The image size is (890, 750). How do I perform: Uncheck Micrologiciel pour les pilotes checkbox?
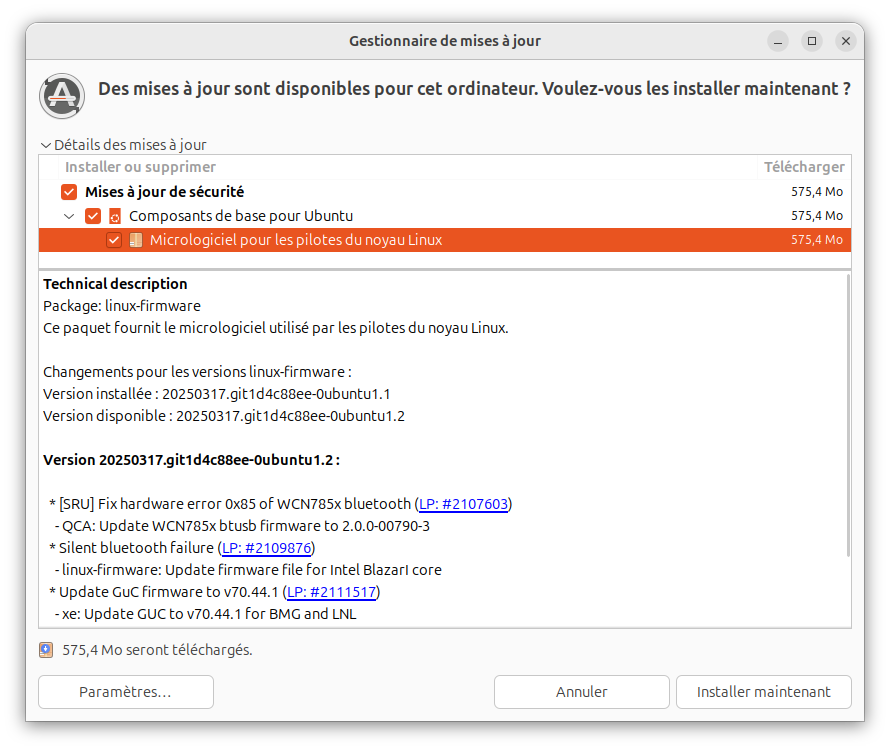pos(114,240)
